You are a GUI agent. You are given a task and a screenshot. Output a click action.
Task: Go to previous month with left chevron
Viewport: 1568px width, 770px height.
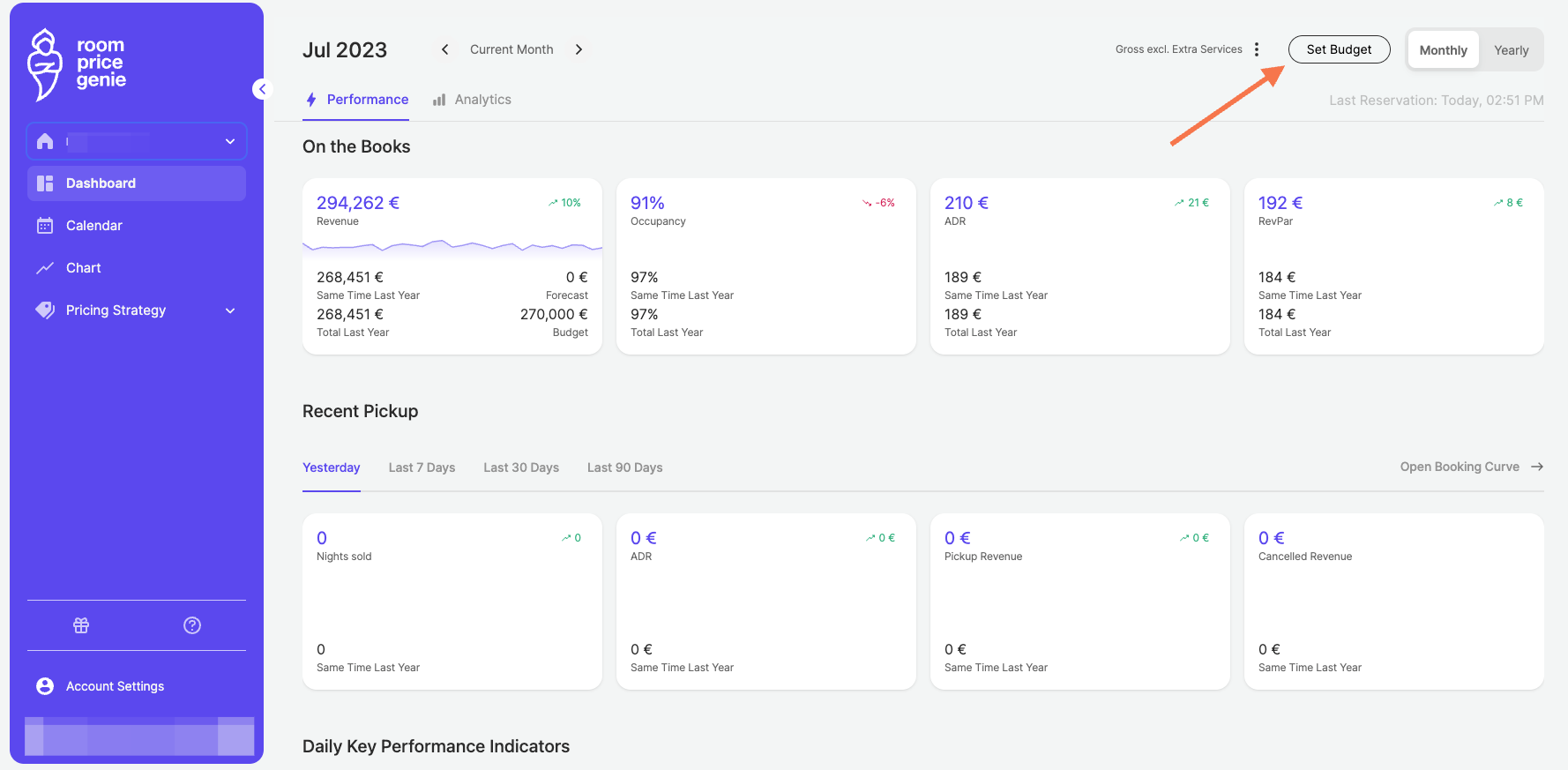[445, 49]
